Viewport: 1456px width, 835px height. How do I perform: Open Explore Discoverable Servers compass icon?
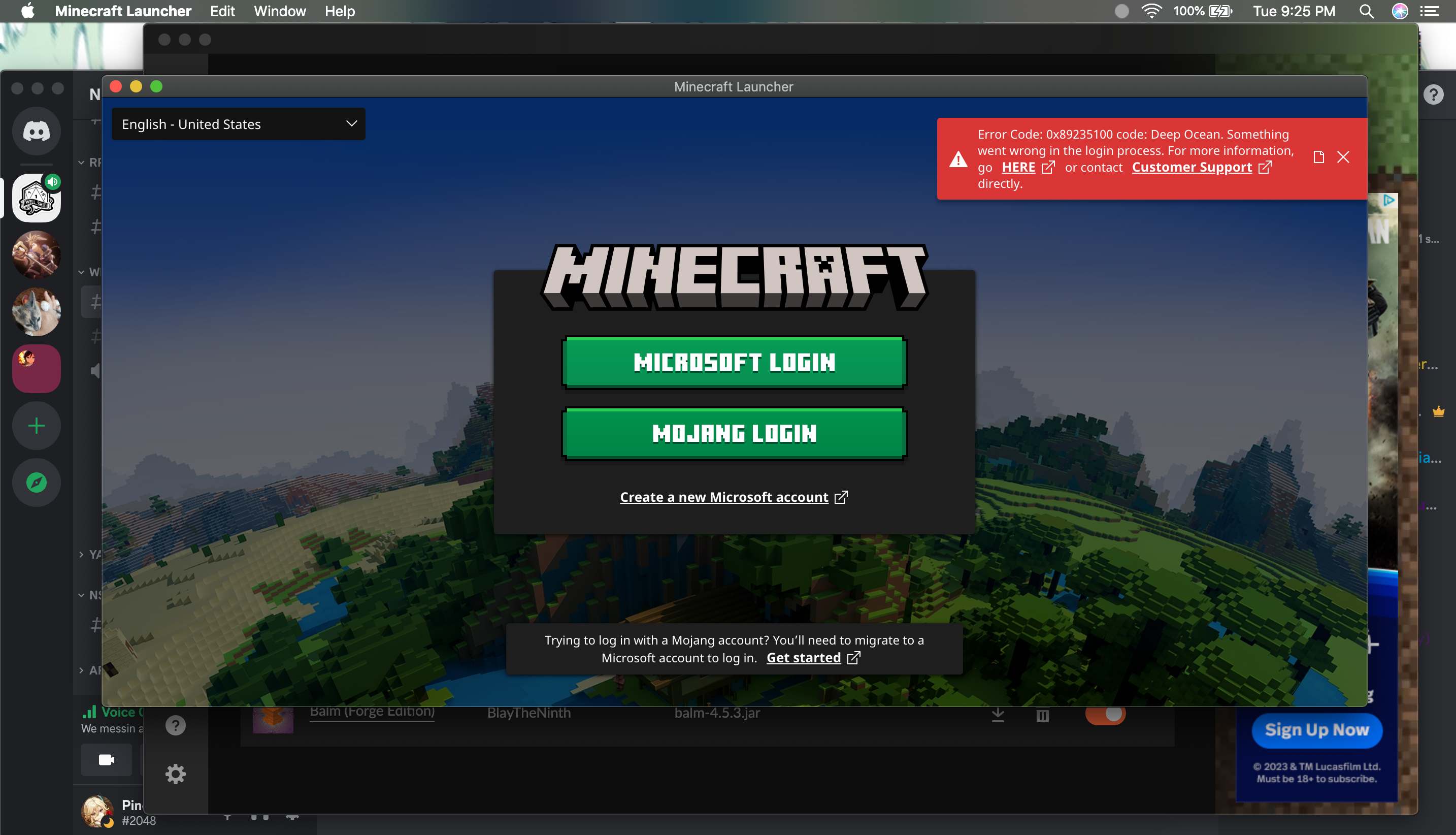[36, 483]
